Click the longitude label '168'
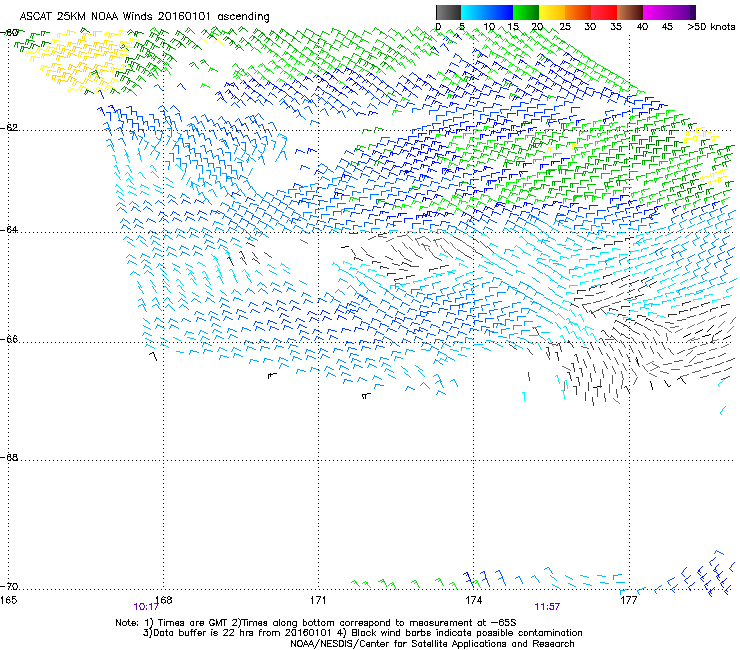 tap(164, 600)
